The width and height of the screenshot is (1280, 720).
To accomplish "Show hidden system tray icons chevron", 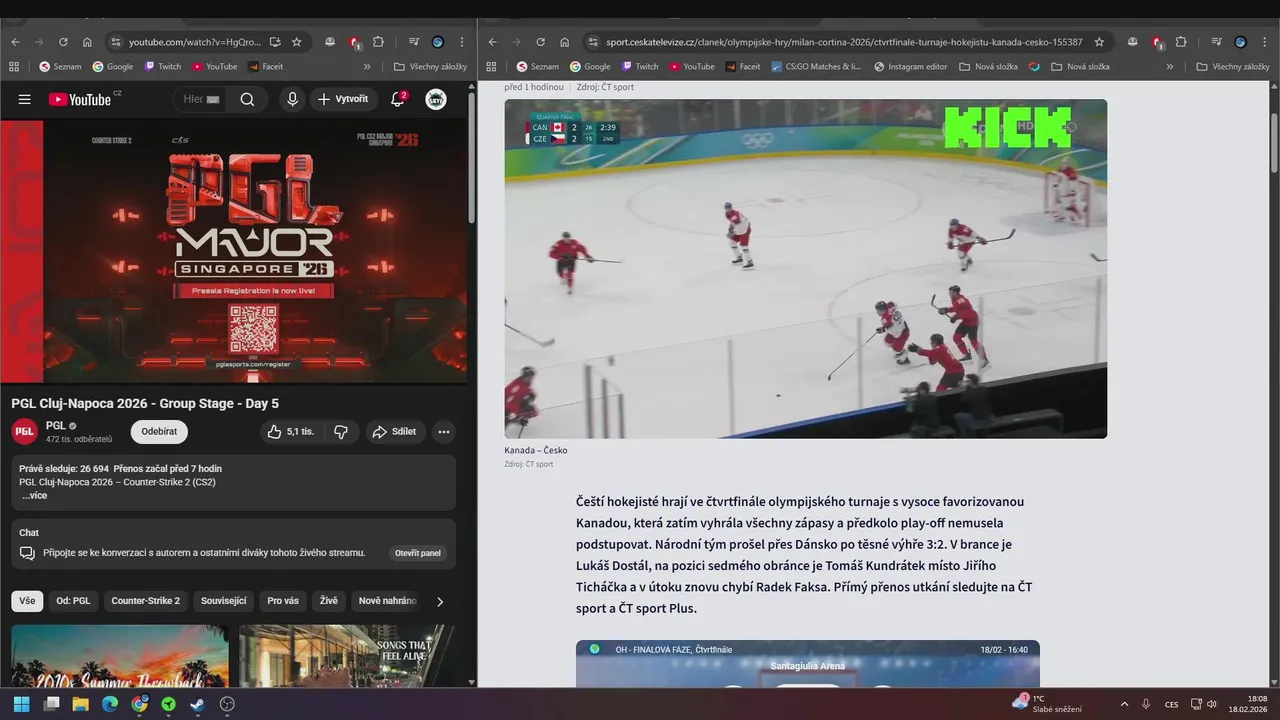I will click(x=1124, y=704).
